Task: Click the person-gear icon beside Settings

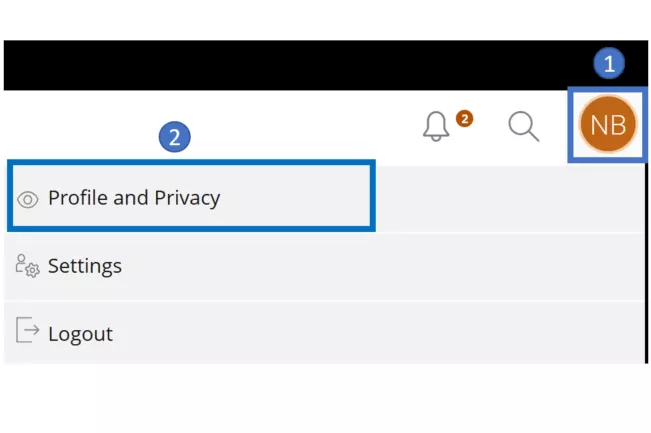Action: pyautogui.click(x=27, y=266)
